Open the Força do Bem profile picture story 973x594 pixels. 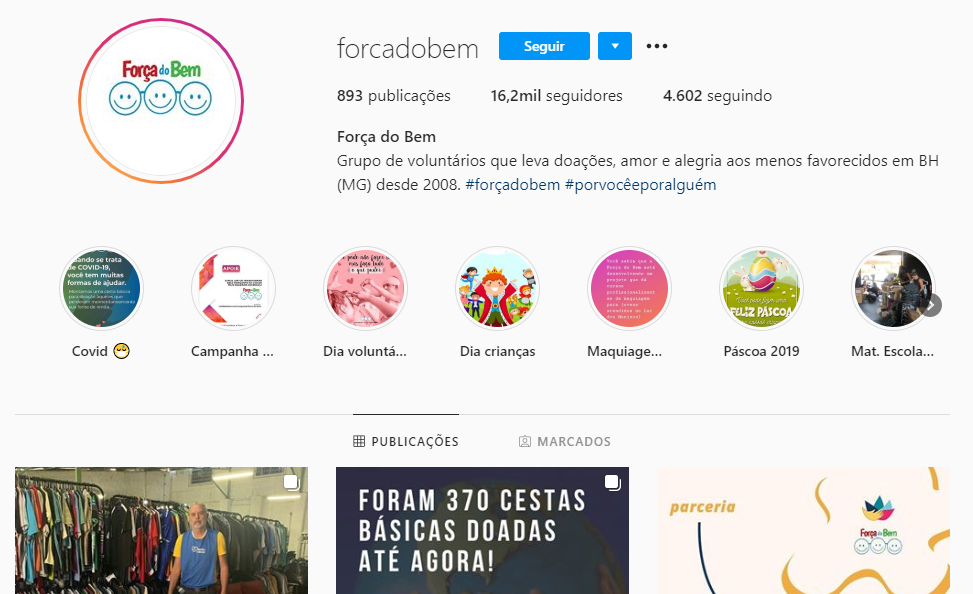(x=161, y=101)
